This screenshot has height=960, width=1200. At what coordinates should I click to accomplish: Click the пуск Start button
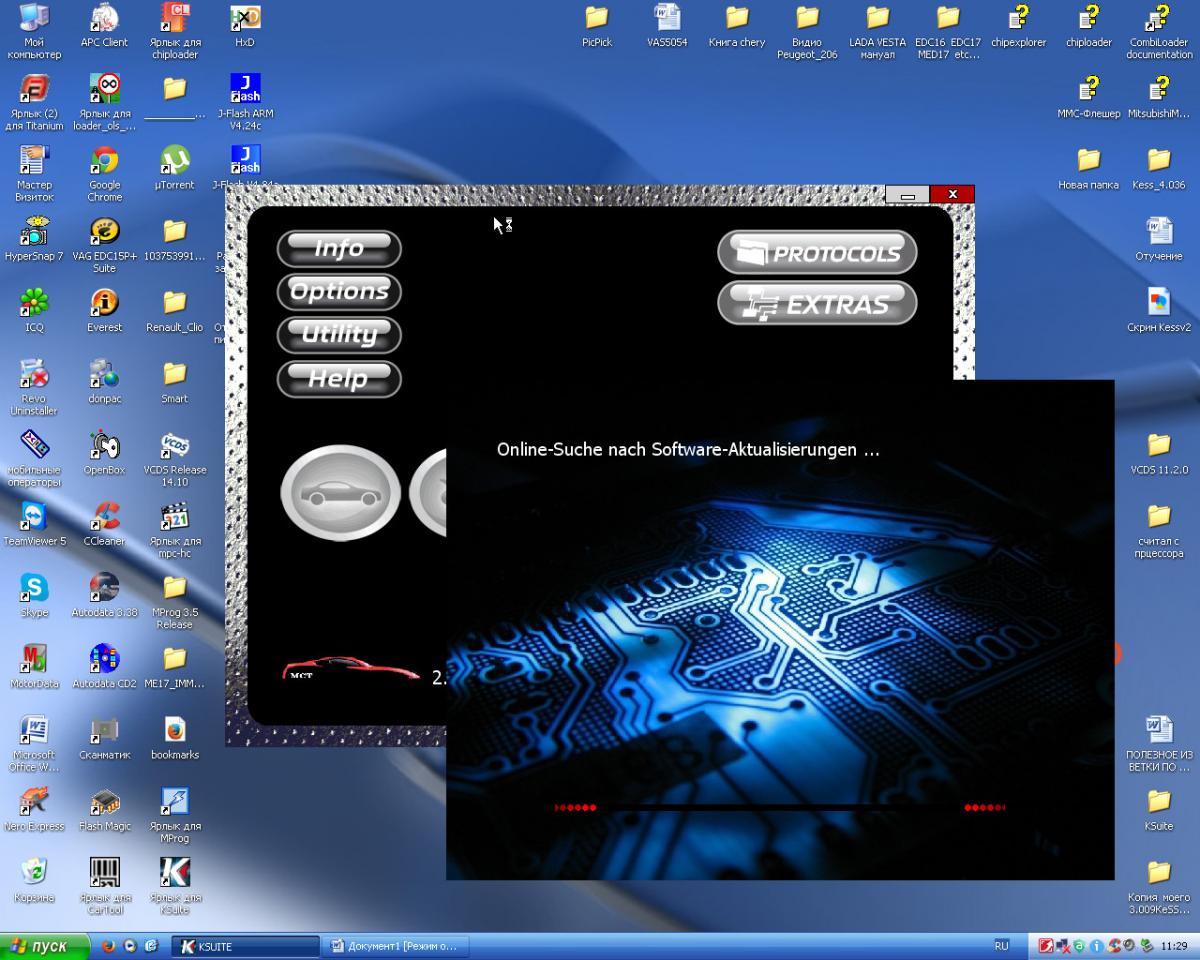(x=43, y=946)
